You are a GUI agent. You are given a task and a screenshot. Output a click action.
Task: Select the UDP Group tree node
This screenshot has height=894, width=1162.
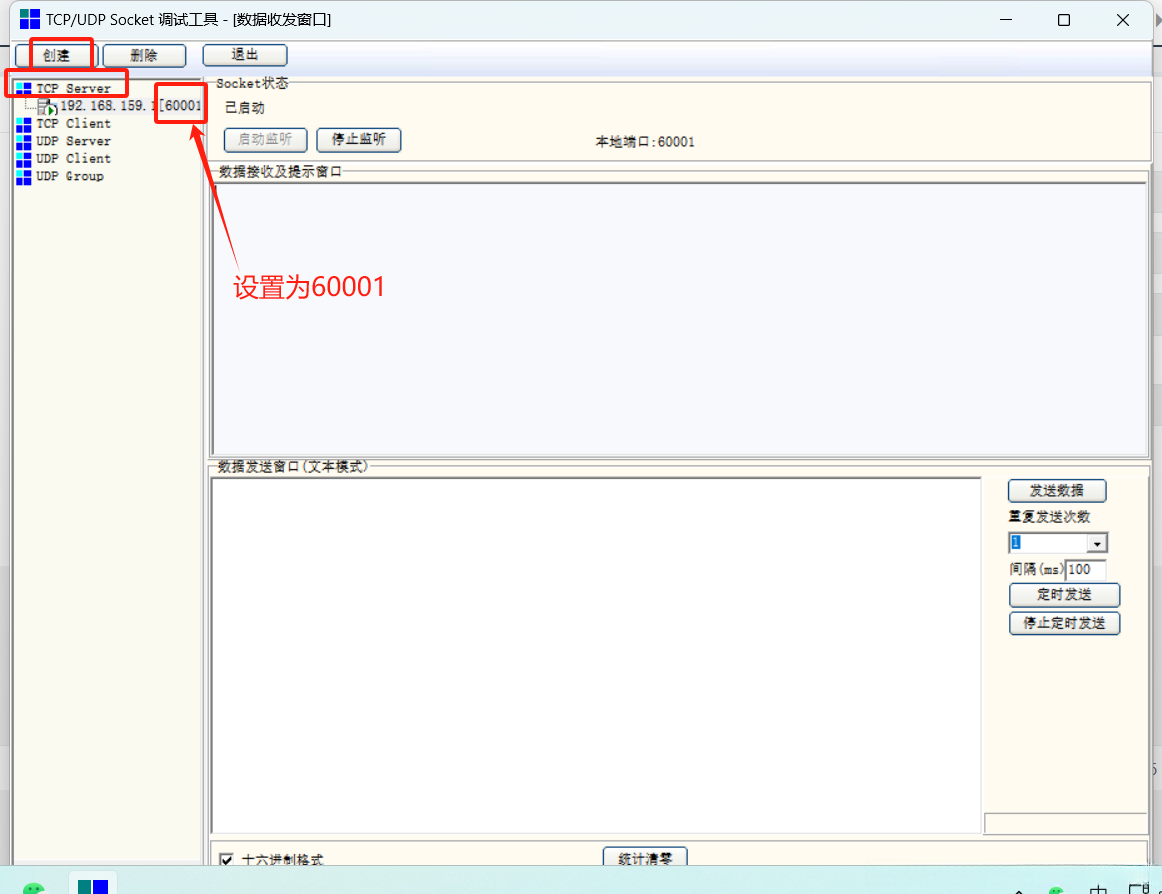(70, 176)
